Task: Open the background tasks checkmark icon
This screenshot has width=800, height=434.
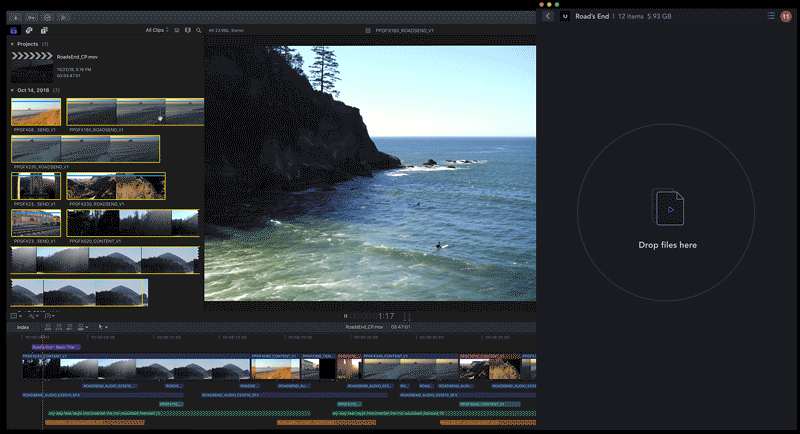Action: pyautogui.click(x=47, y=17)
